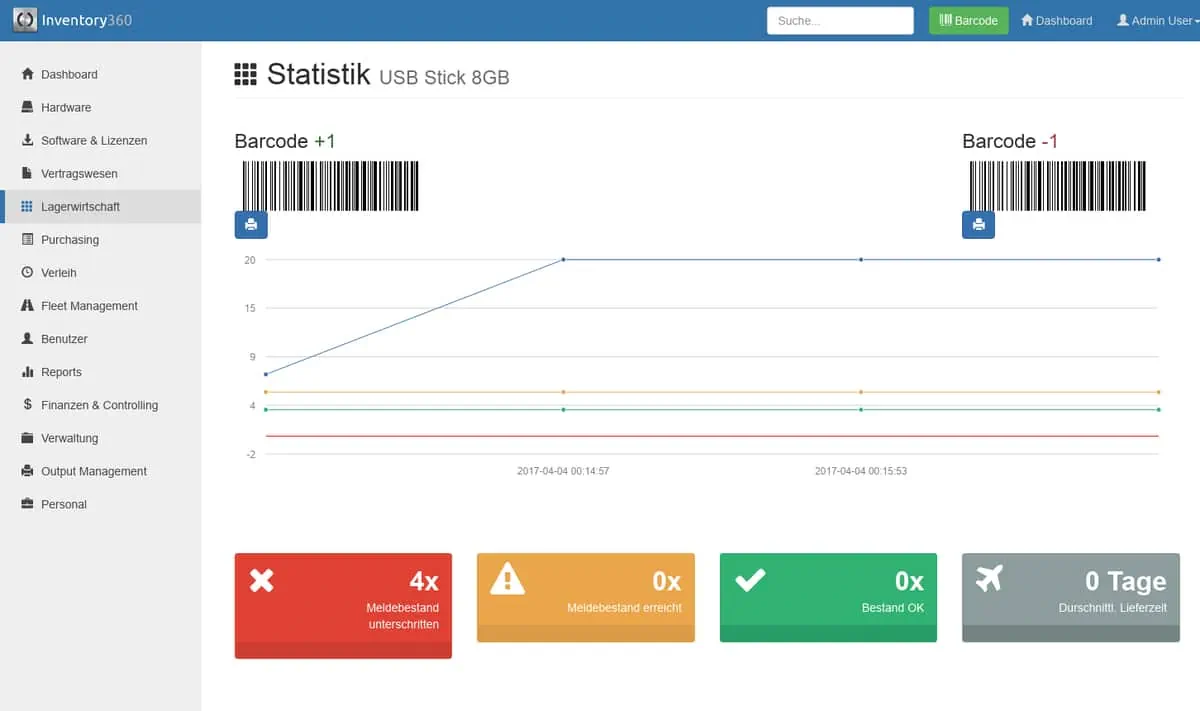Click the chart point at 2017-04-04 00:14:57

click(563, 260)
